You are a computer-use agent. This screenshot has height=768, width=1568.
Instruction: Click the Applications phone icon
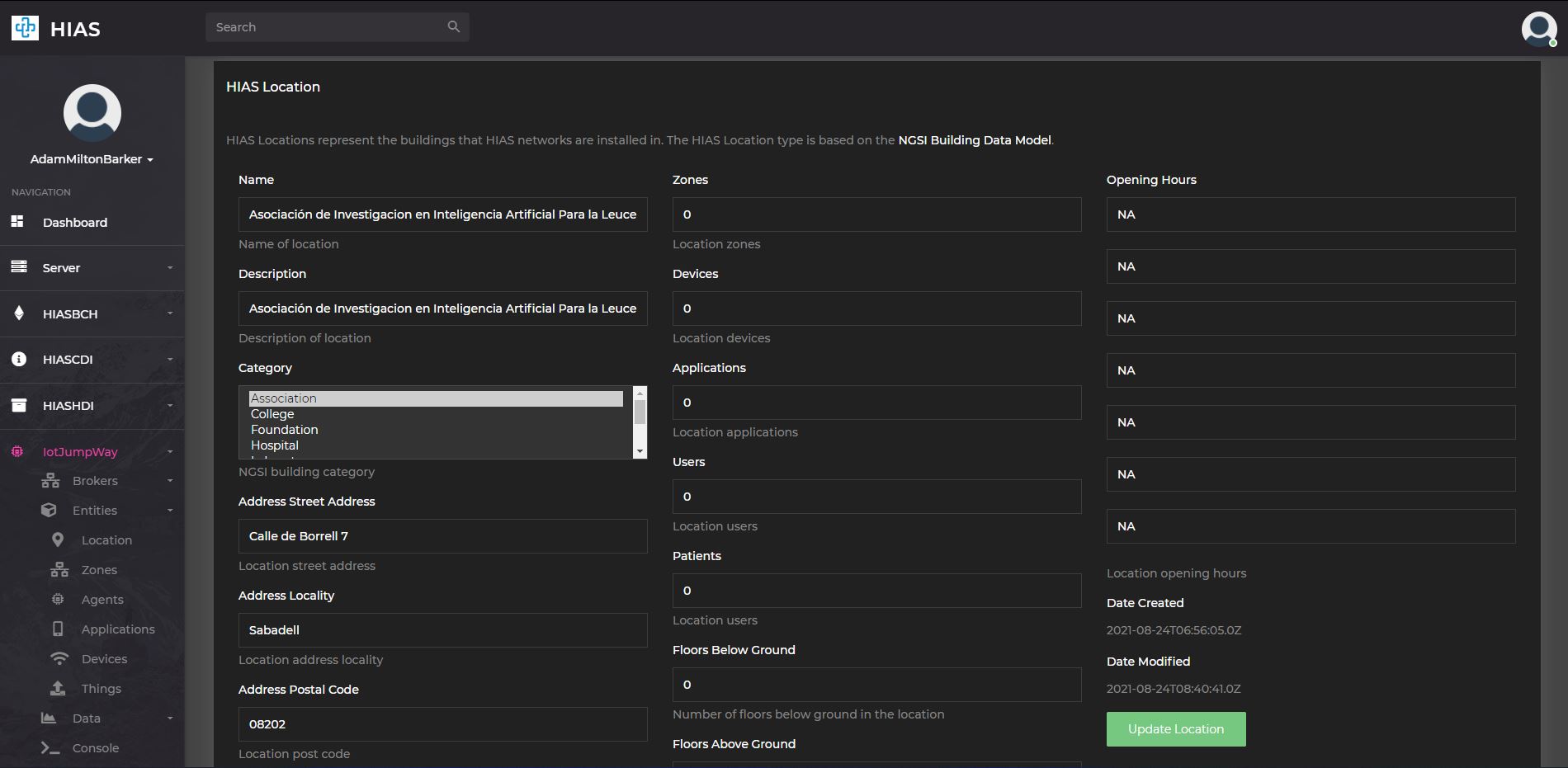(x=58, y=629)
